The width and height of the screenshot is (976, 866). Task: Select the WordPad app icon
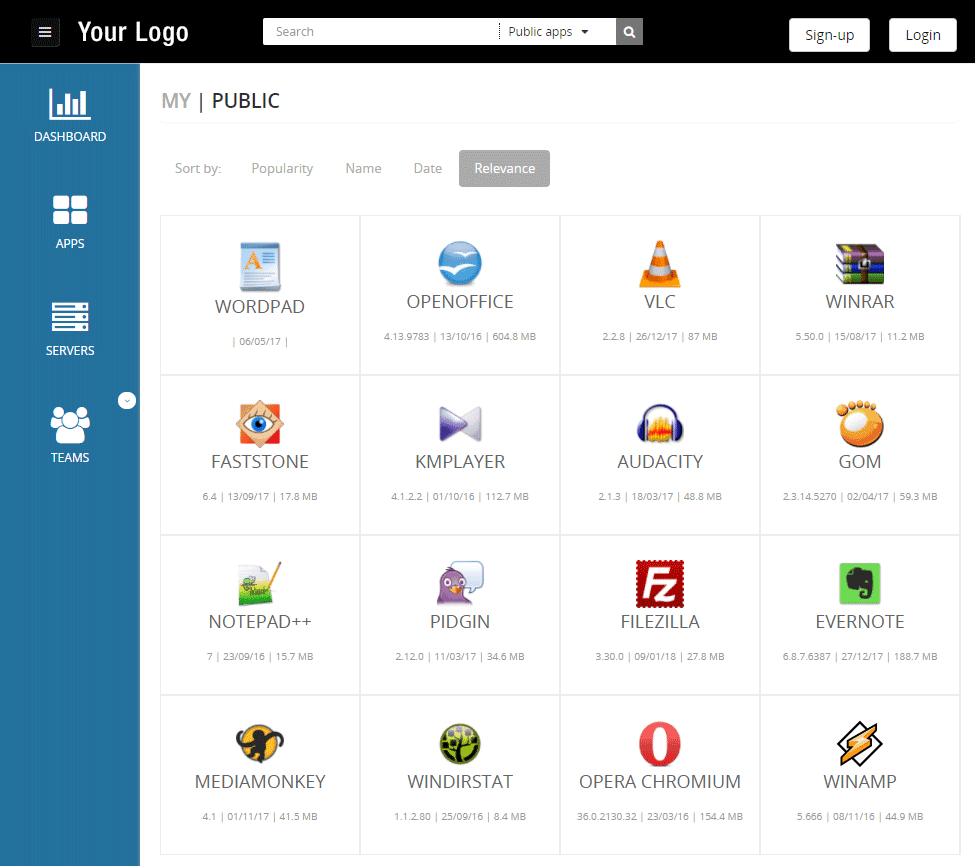[x=260, y=266]
